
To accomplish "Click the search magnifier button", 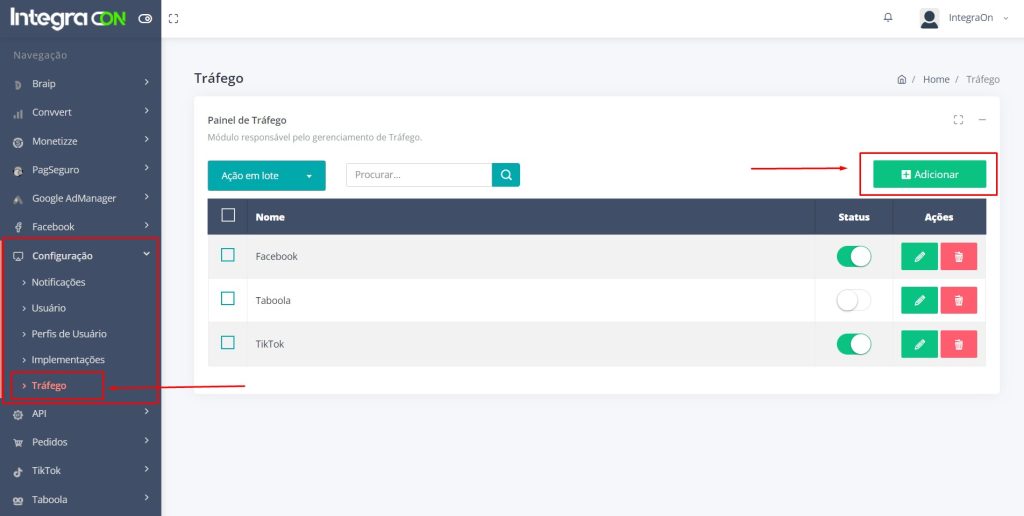I will pyautogui.click(x=506, y=175).
